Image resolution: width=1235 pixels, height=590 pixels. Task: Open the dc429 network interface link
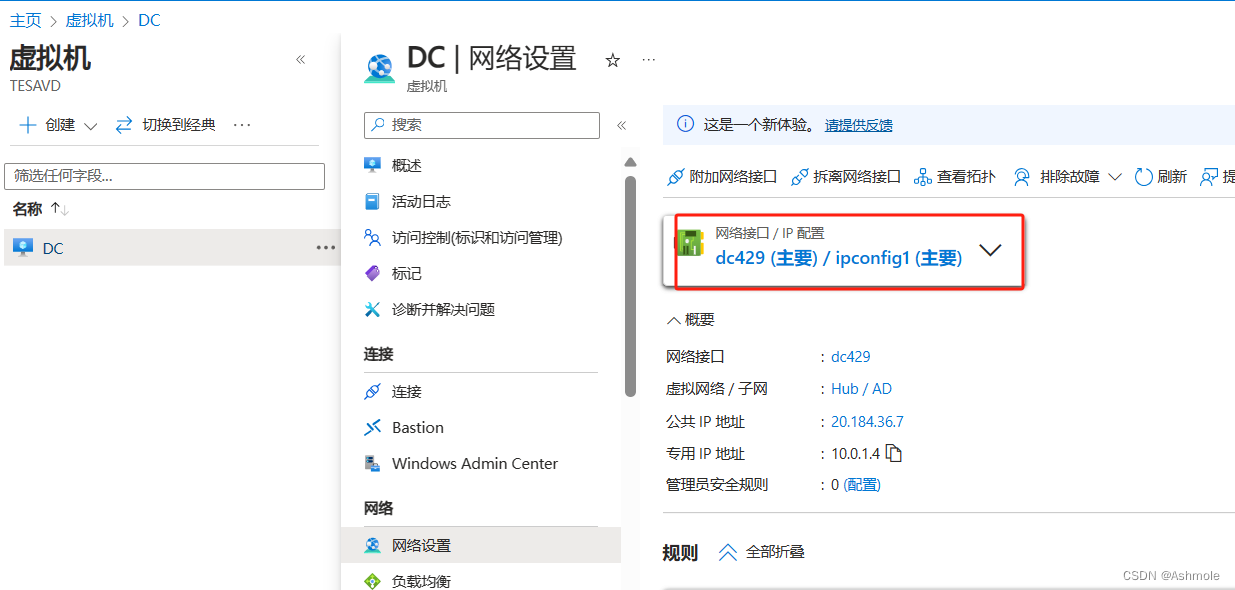coord(851,357)
